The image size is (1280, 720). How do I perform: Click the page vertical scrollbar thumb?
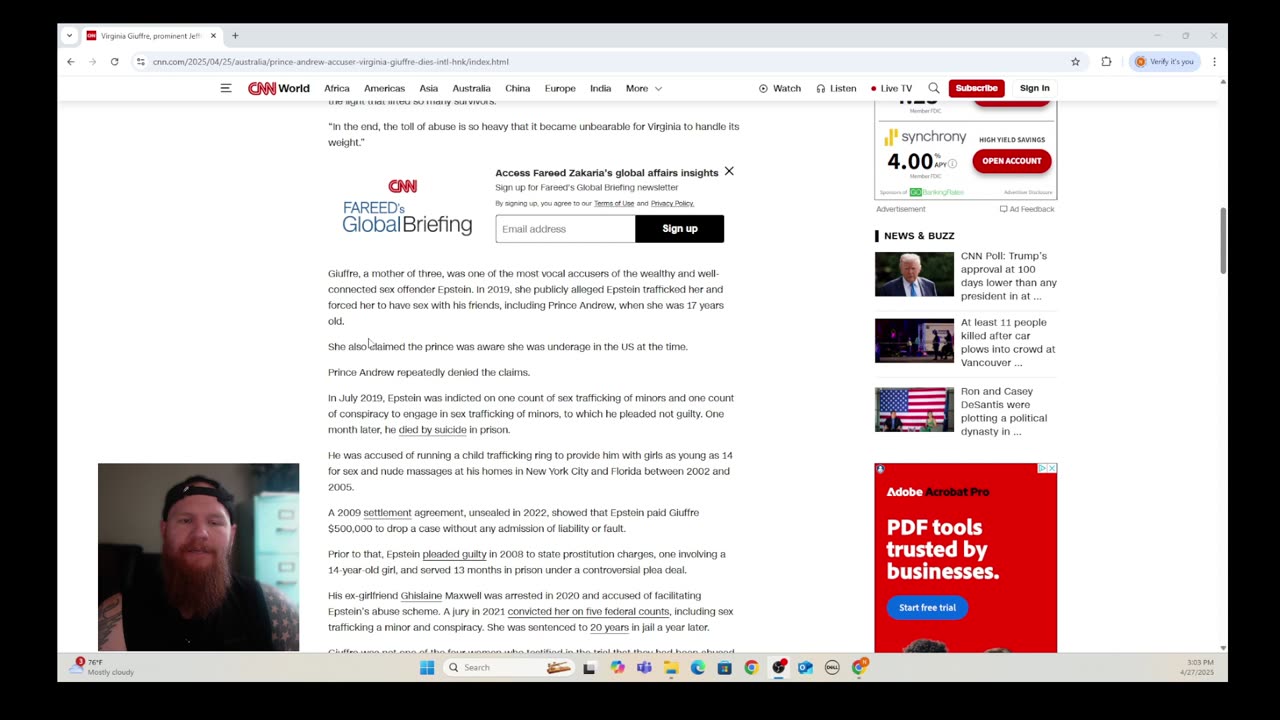pyautogui.click(x=1222, y=240)
